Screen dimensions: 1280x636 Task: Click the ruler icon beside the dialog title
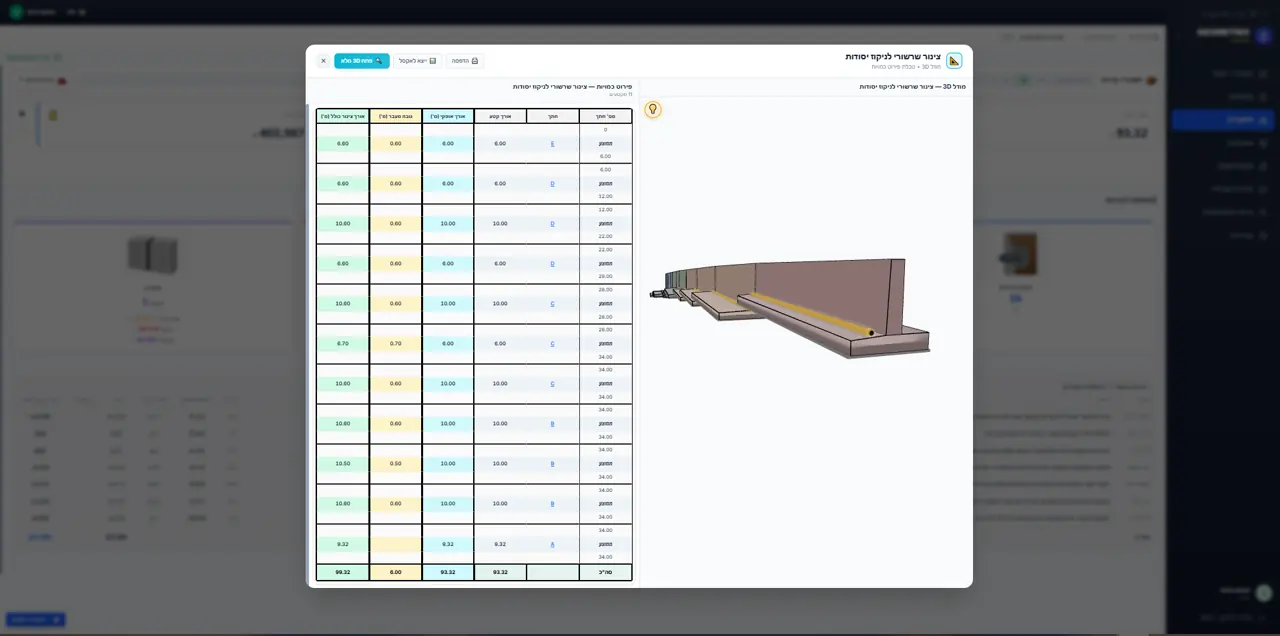(x=954, y=61)
